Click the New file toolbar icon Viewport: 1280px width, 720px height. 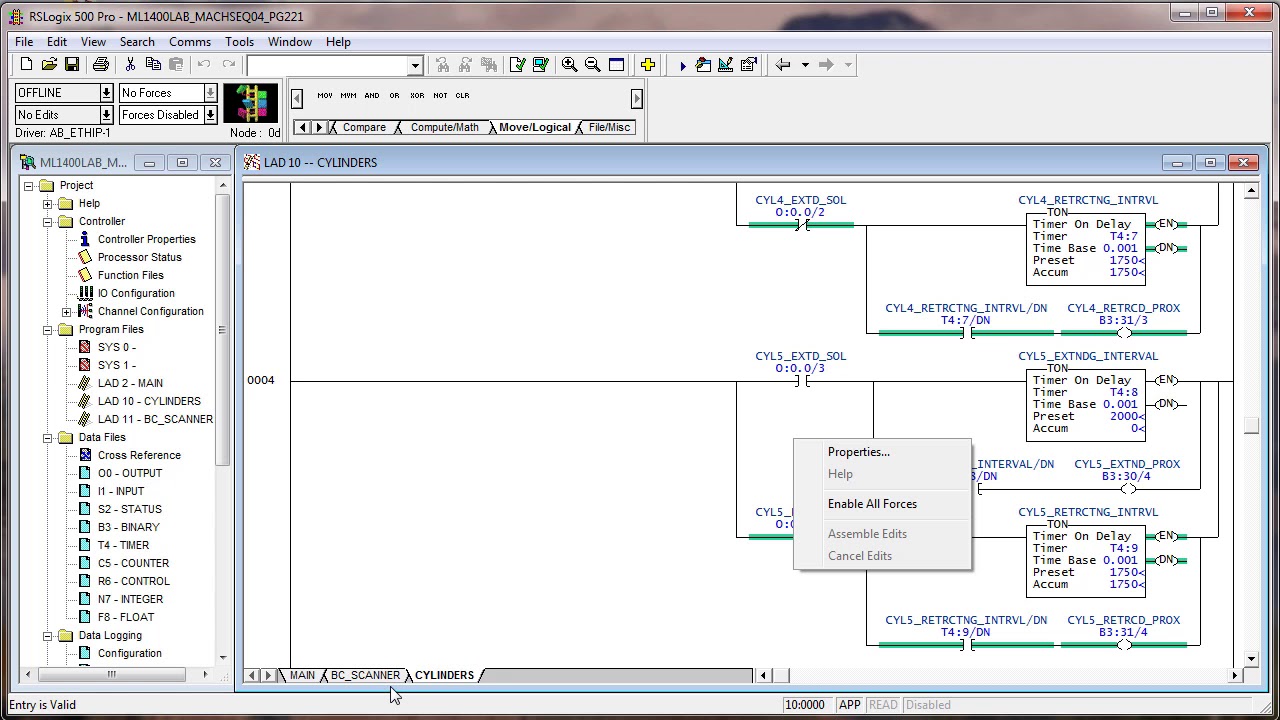point(26,65)
